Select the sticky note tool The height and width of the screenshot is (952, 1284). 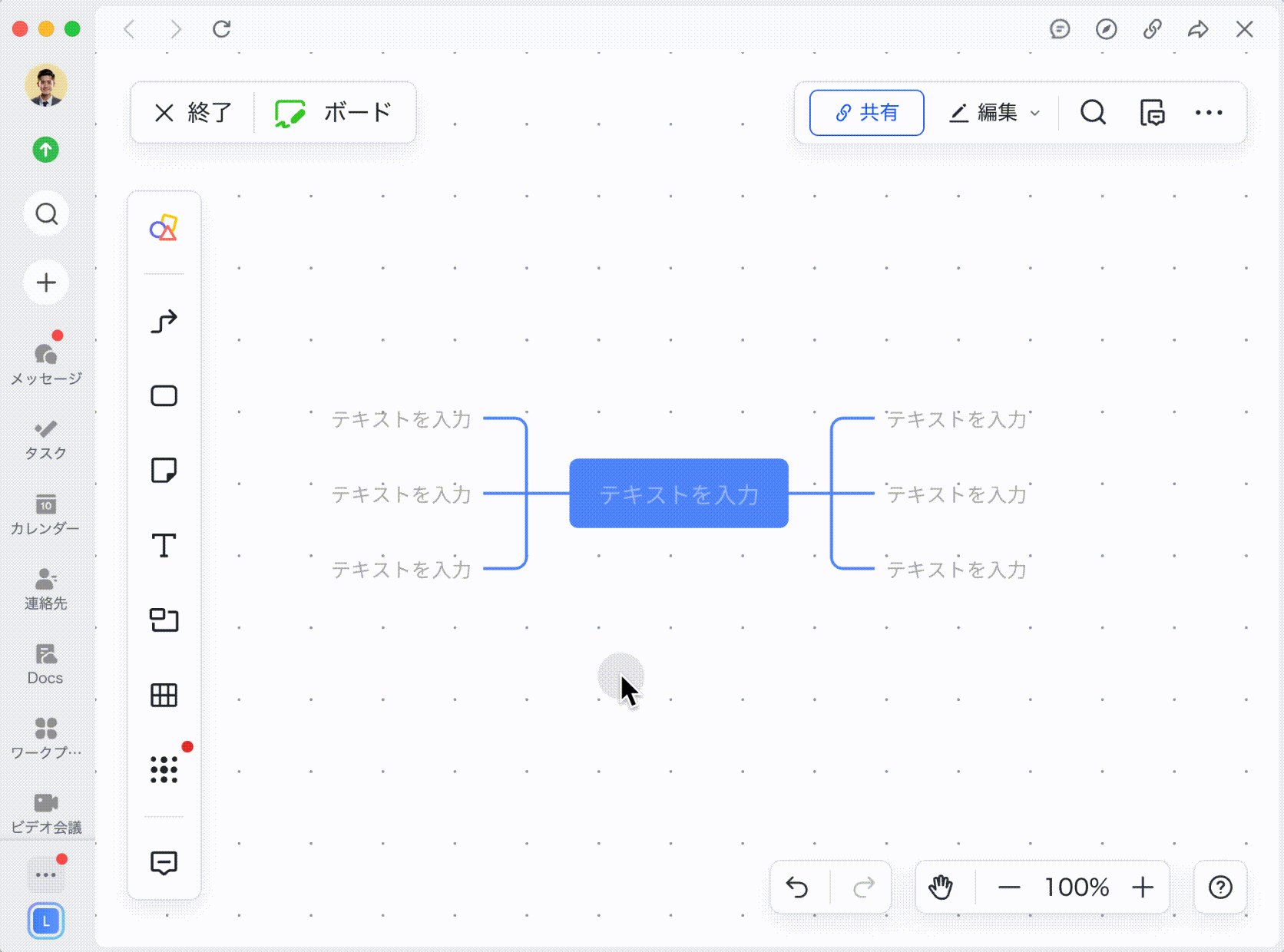[x=164, y=470]
